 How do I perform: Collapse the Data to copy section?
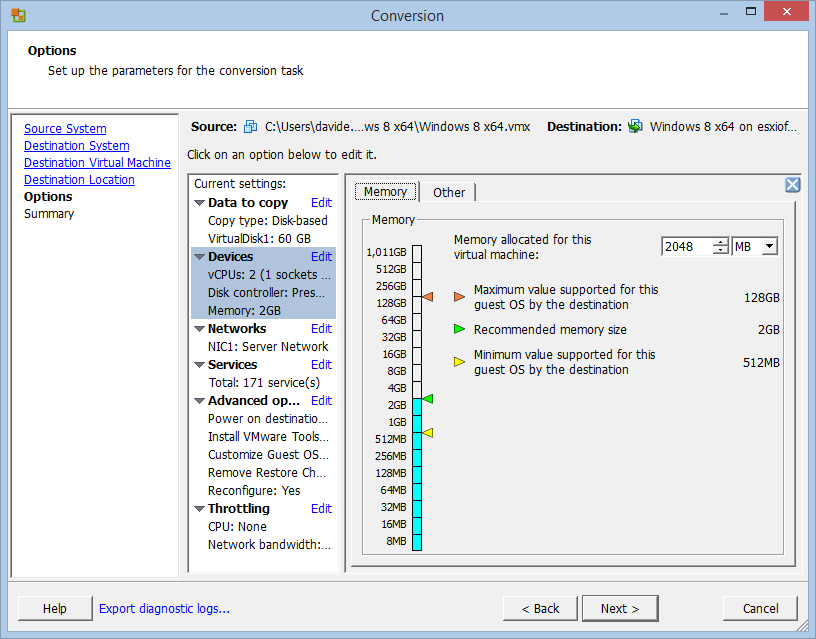point(199,203)
